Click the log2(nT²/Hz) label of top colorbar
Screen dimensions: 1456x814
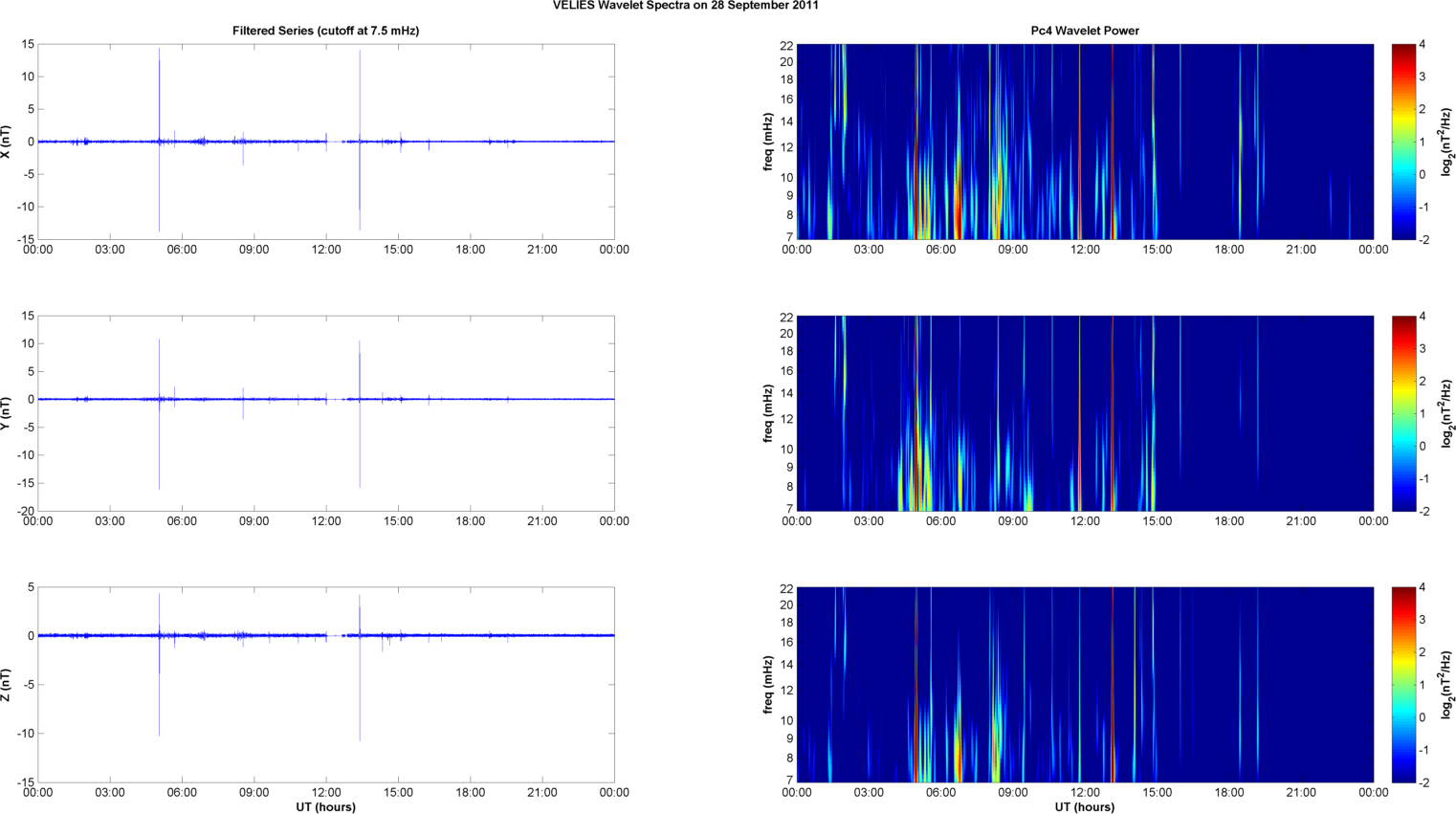(x=1447, y=142)
